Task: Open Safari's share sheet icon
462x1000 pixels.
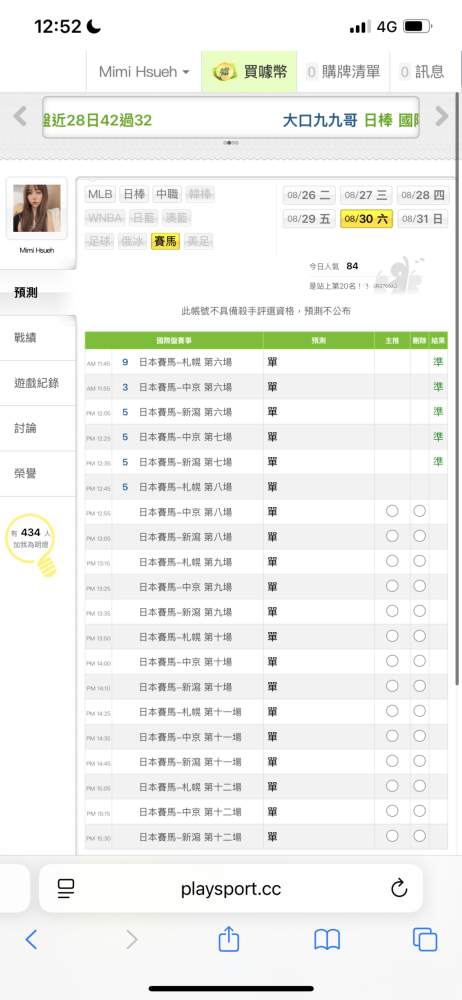Action: pyautogui.click(x=228, y=939)
